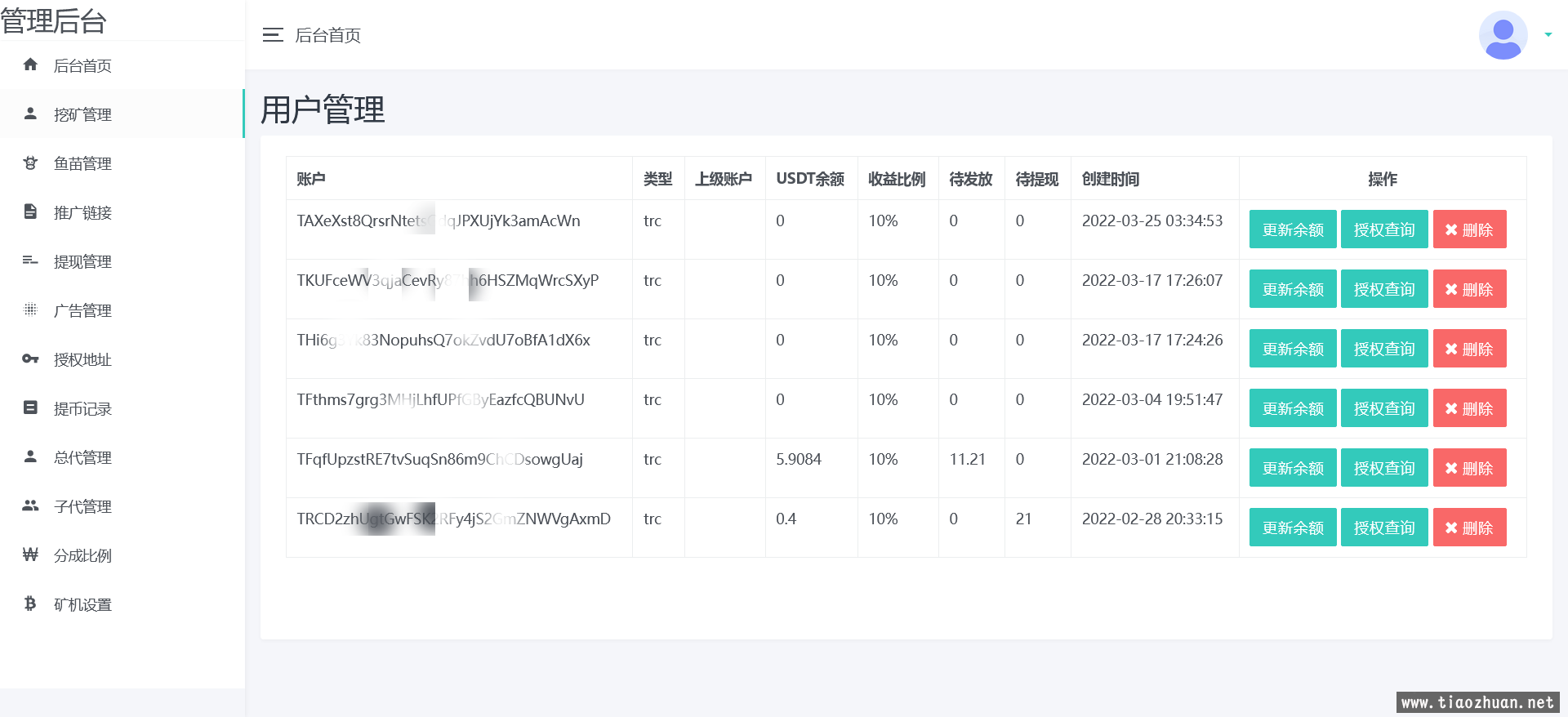Click the won-sign icon beside 分成比例
The height and width of the screenshot is (717, 1568).
tap(30, 554)
